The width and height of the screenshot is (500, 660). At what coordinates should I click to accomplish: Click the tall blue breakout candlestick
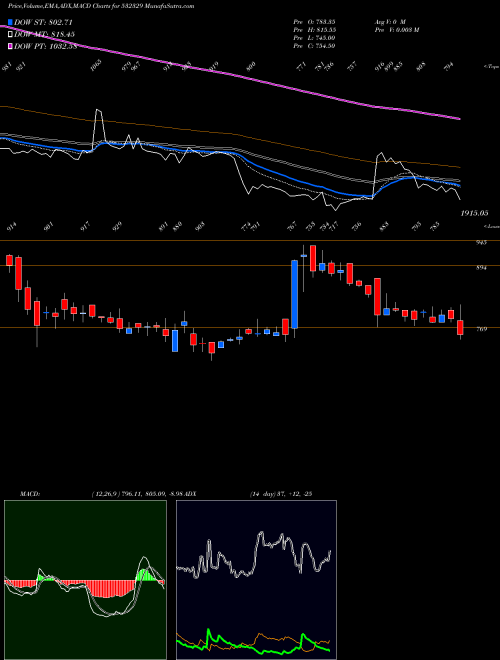[295, 294]
